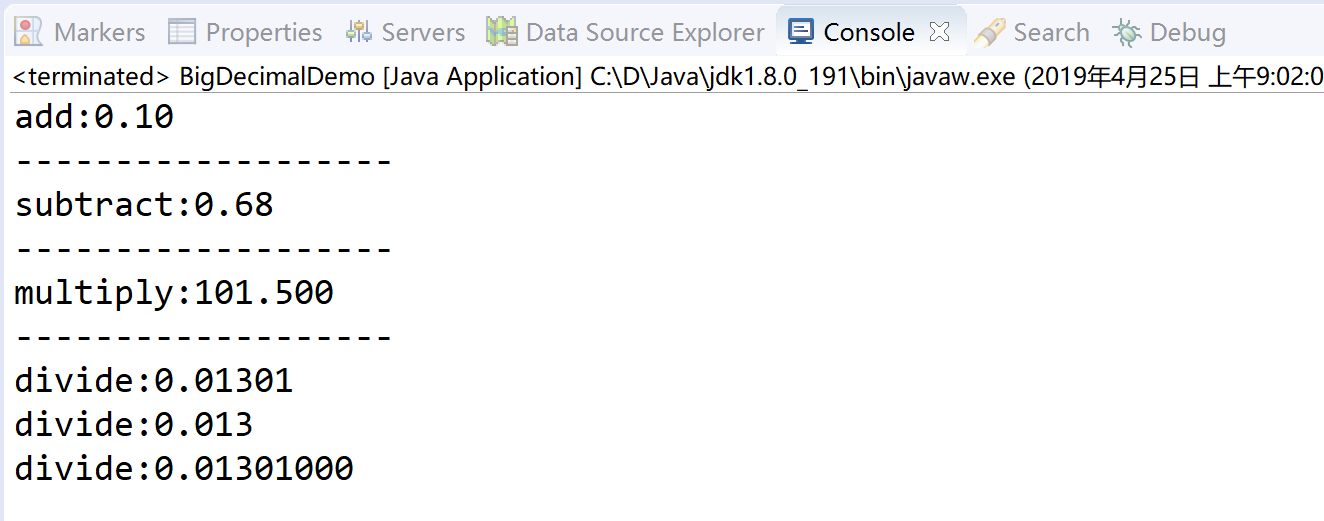Click the Search flashlight icon
This screenshot has height=521, width=1324.
(x=989, y=32)
